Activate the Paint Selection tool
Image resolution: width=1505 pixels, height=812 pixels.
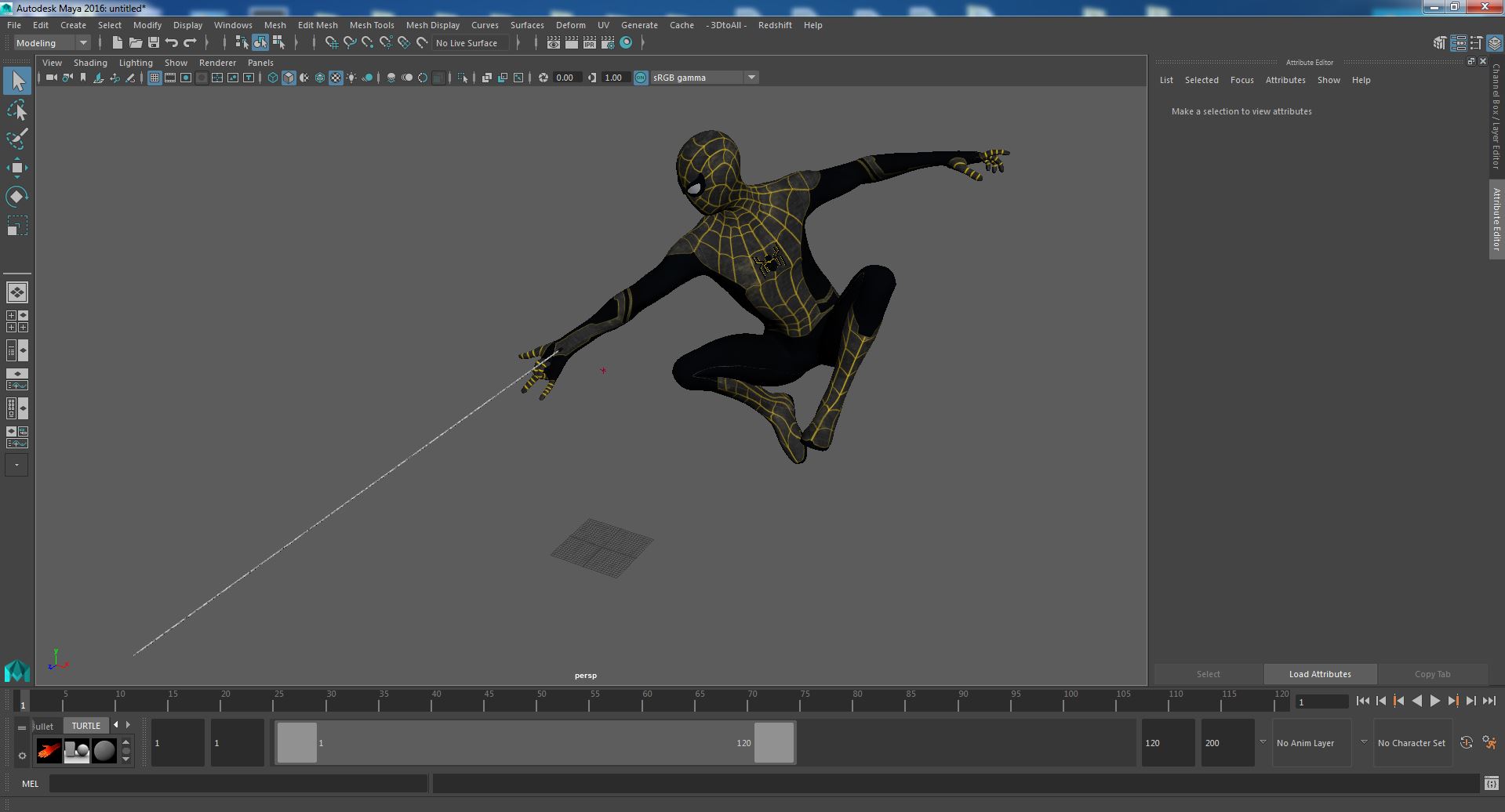tap(17, 139)
